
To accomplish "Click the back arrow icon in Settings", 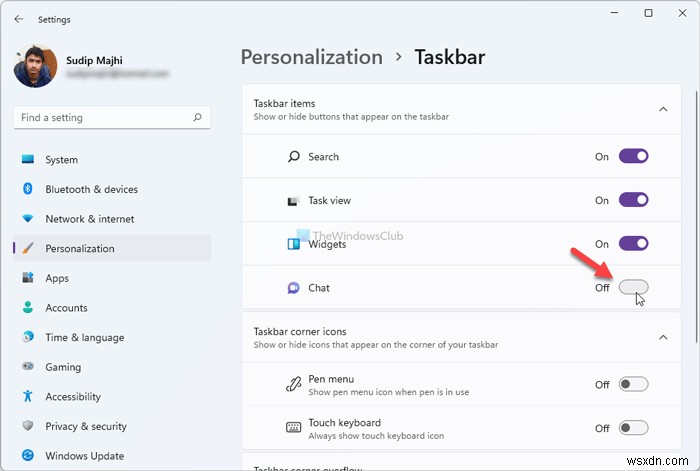I will click(19, 18).
